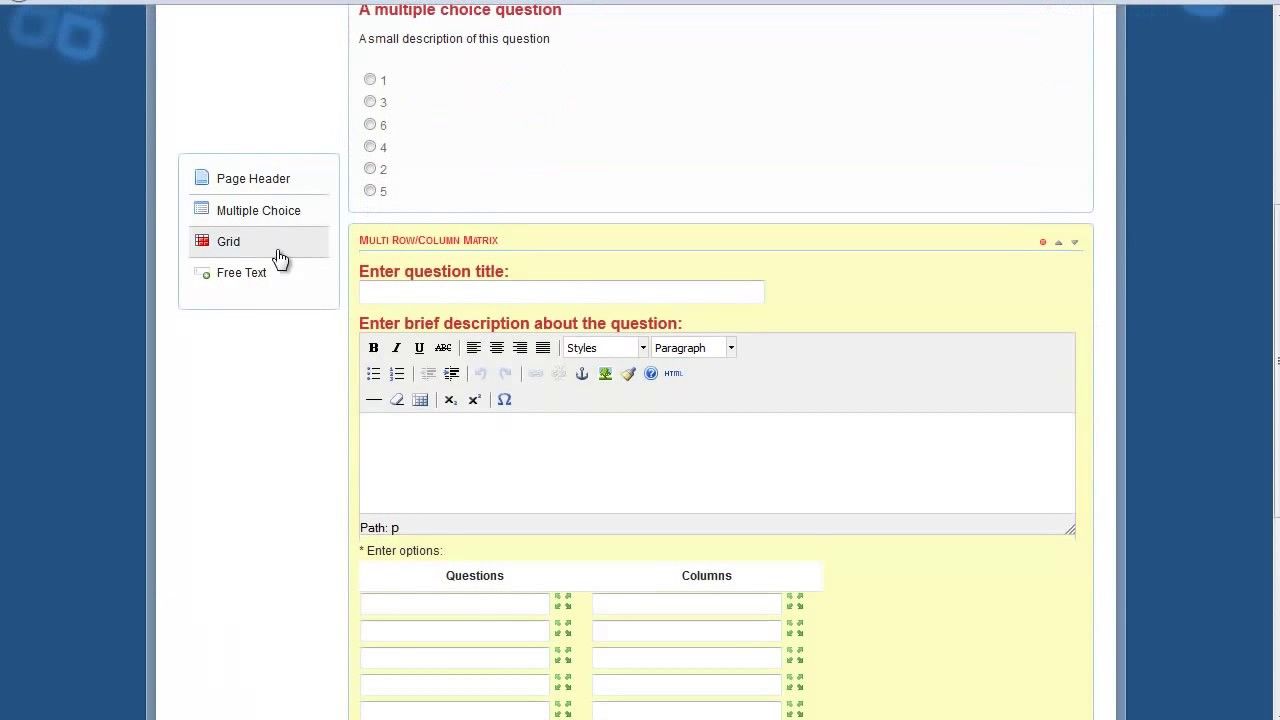
Task: Move the matrix question down
Action: tap(1075, 242)
